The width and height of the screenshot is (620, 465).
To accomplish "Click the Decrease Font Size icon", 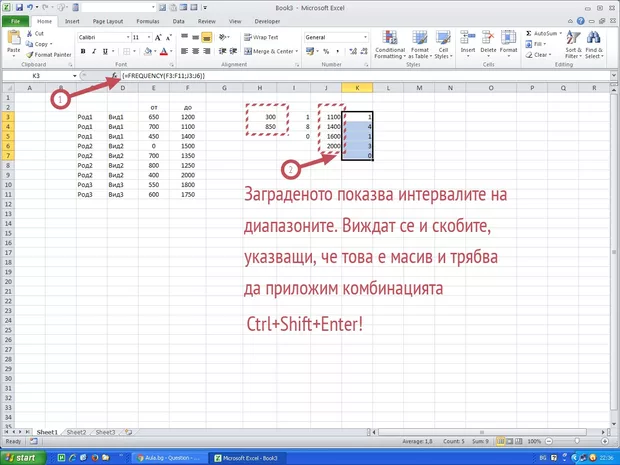I will pos(168,38).
